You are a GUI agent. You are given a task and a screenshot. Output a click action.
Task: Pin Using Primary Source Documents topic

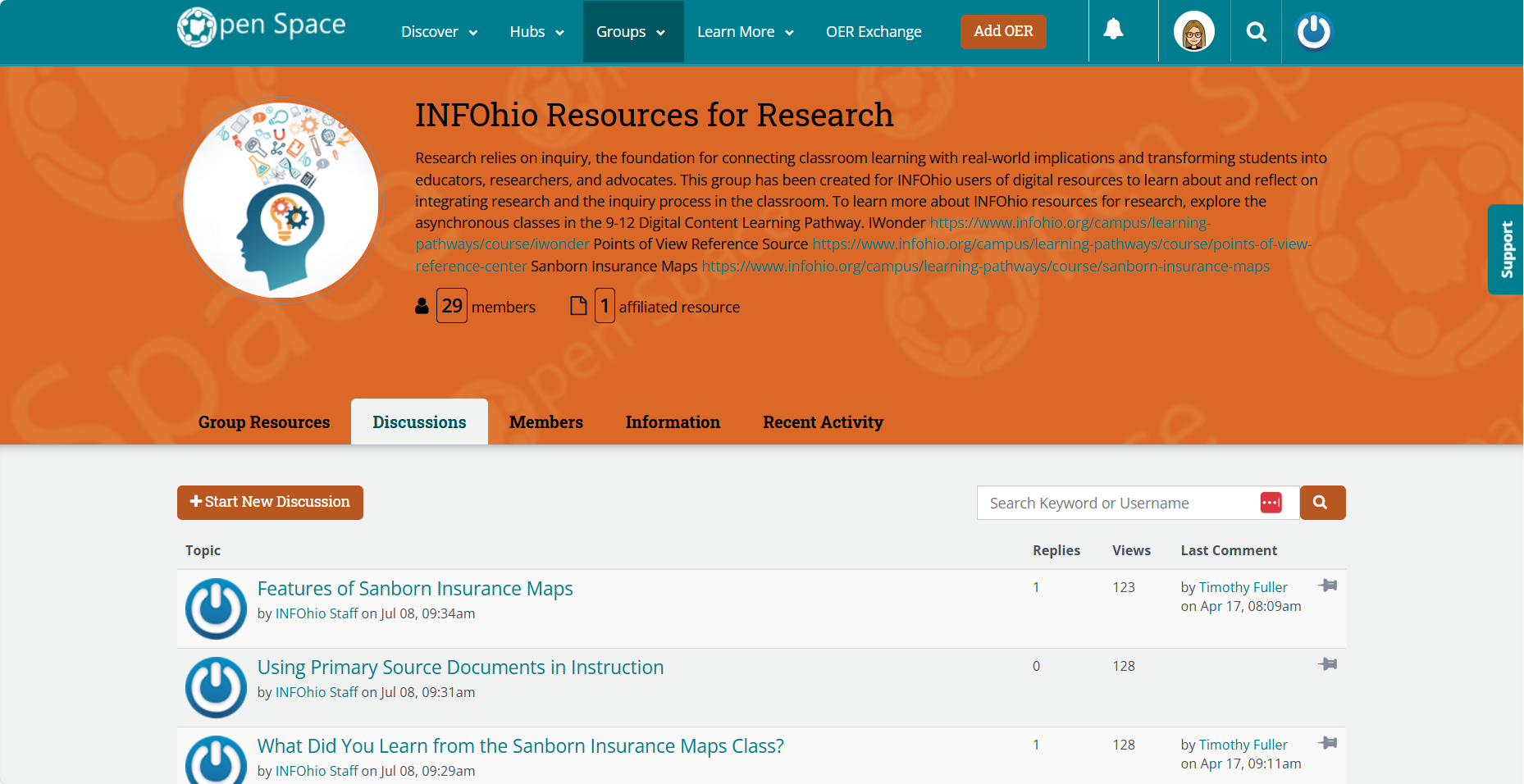(1328, 664)
